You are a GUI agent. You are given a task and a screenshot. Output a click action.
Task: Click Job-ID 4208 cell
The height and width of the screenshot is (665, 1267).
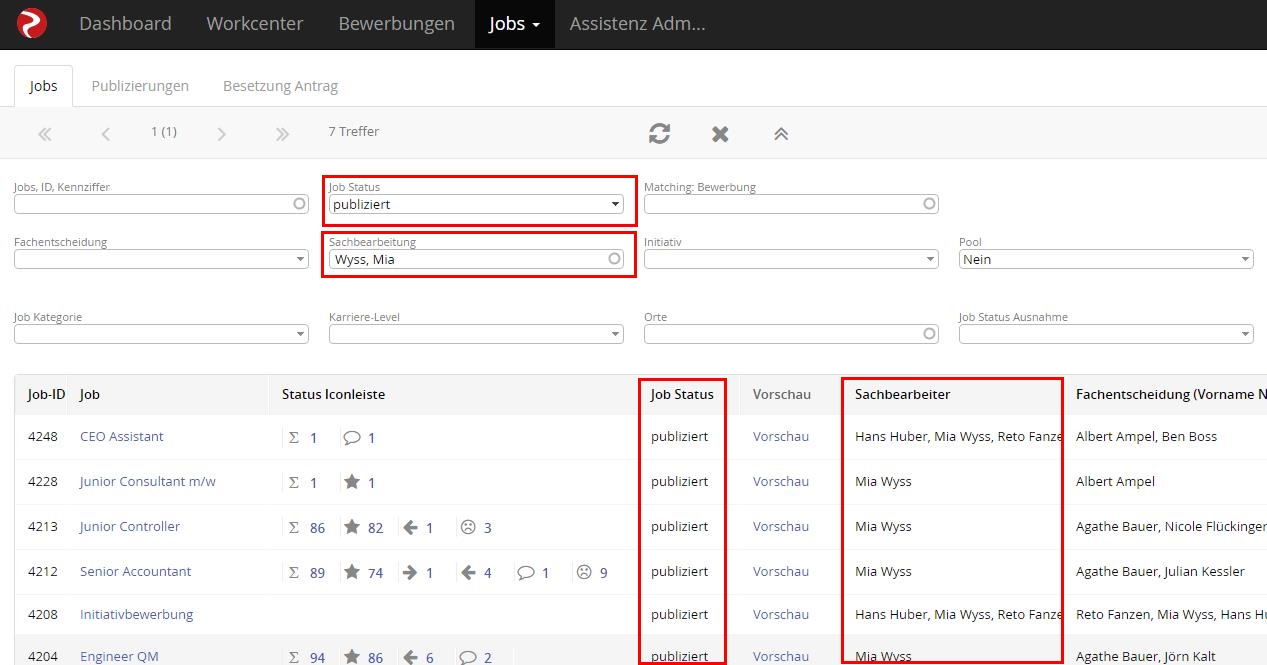[x=43, y=614]
